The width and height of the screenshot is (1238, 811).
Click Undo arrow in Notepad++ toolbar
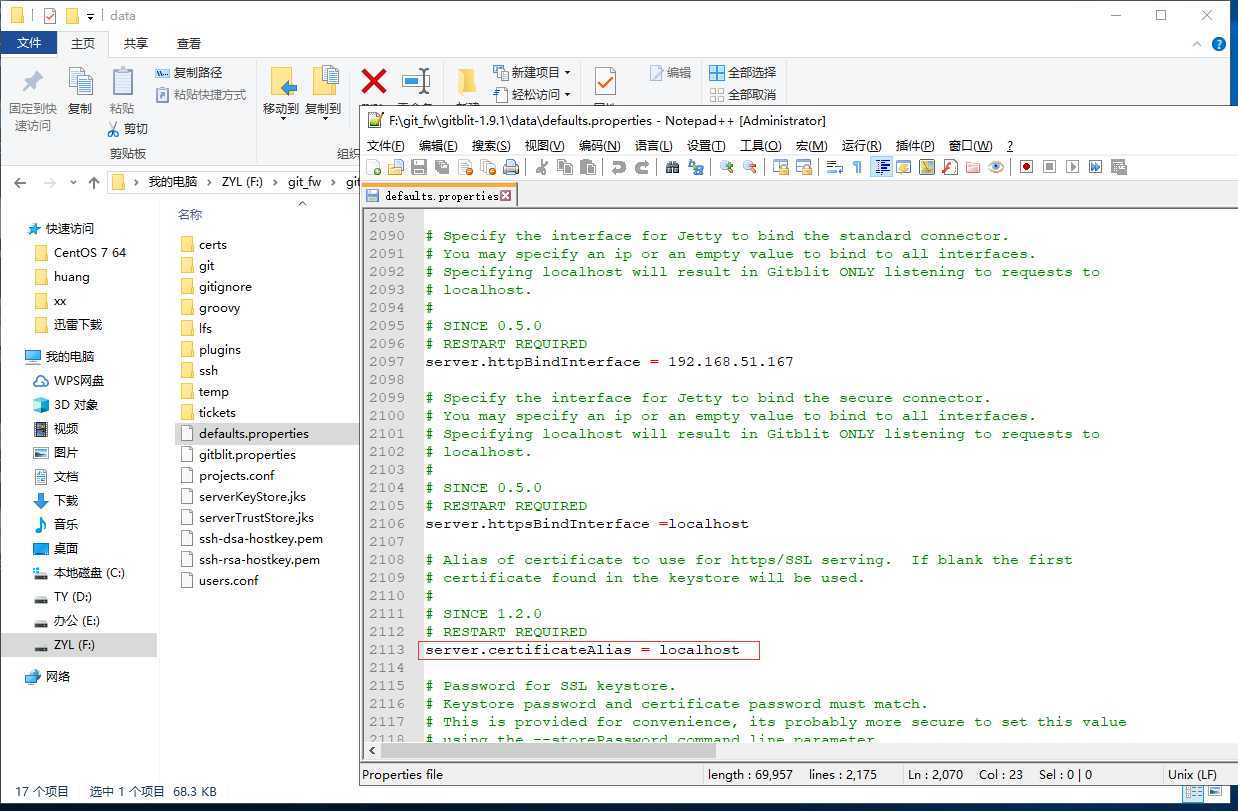619,167
